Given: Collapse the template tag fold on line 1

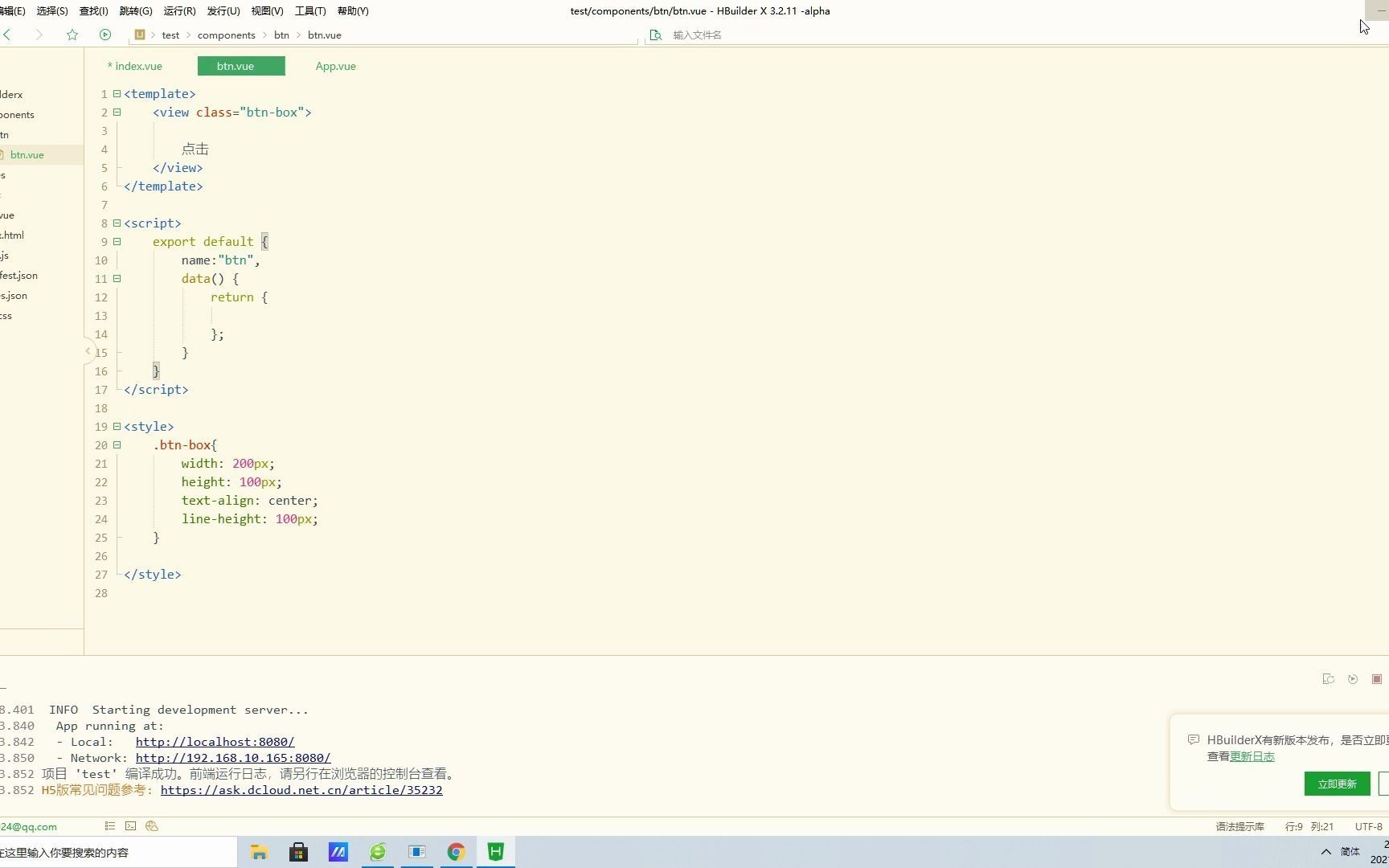Looking at the screenshot, I should [x=117, y=94].
